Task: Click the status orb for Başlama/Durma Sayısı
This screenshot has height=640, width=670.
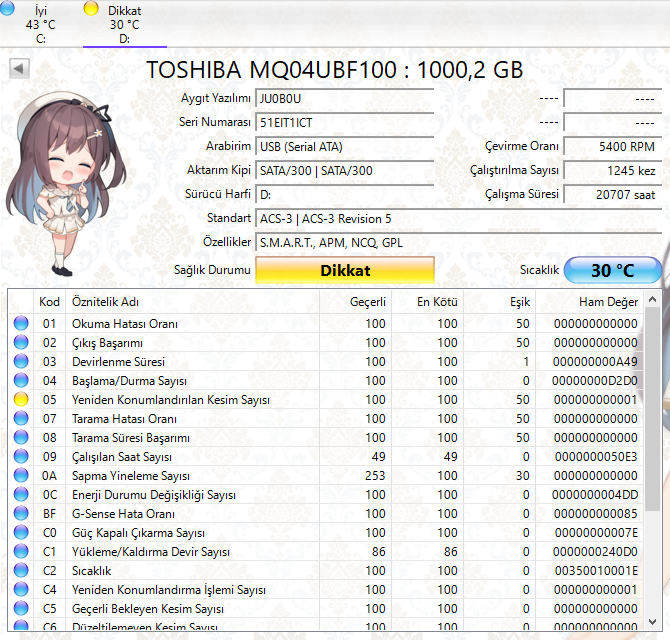Action: [x=21, y=380]
